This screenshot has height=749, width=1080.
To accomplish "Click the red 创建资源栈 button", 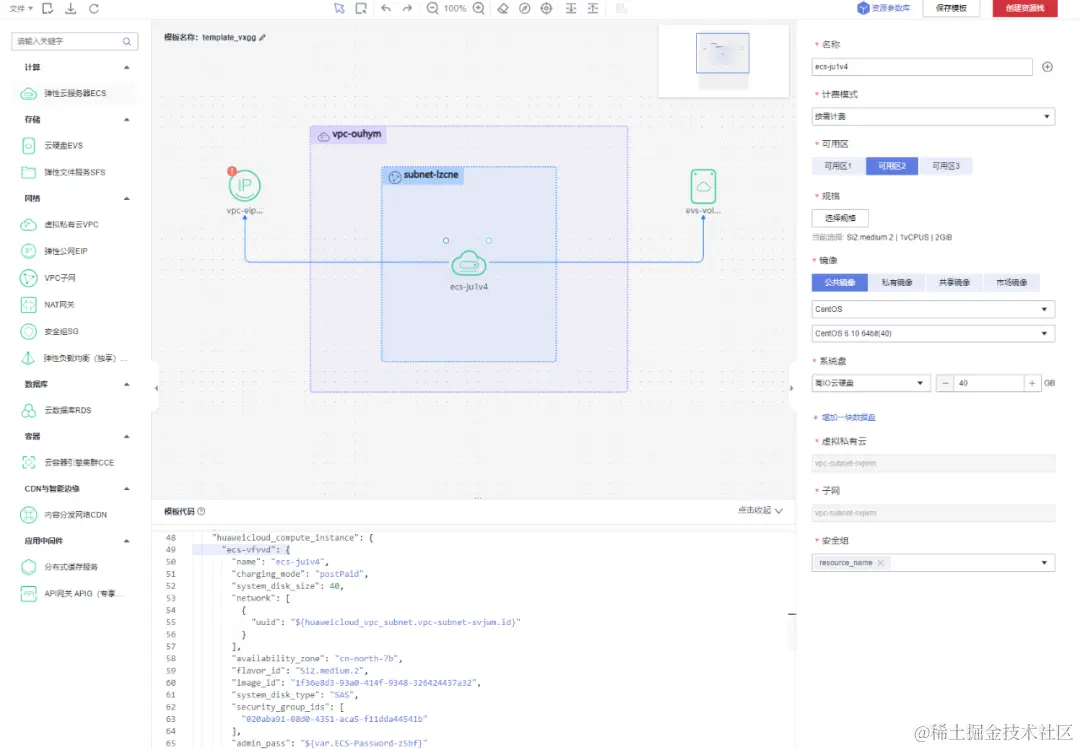I will click(x=1025, y=8).
